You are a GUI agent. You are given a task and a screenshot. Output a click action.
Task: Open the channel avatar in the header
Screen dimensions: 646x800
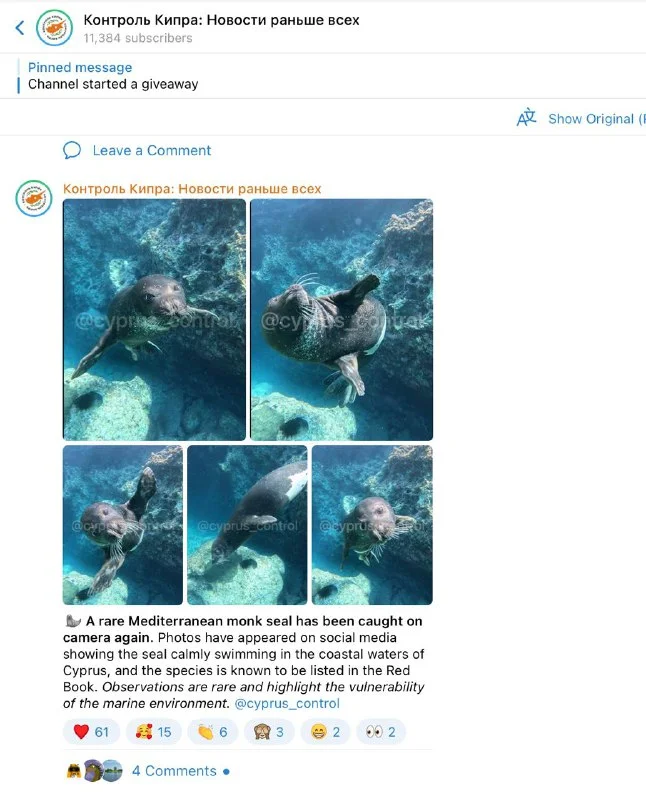(x=54, y=28)
